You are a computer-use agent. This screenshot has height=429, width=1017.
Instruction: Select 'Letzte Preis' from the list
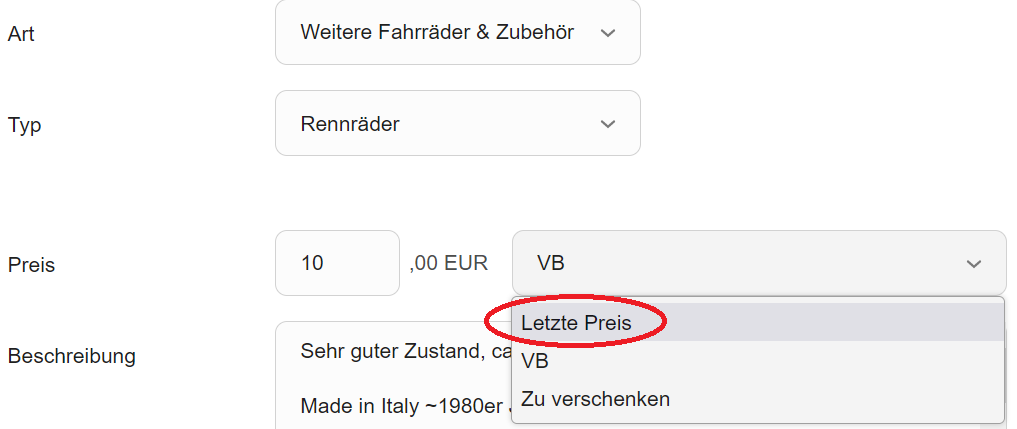(x=576, y=324)
